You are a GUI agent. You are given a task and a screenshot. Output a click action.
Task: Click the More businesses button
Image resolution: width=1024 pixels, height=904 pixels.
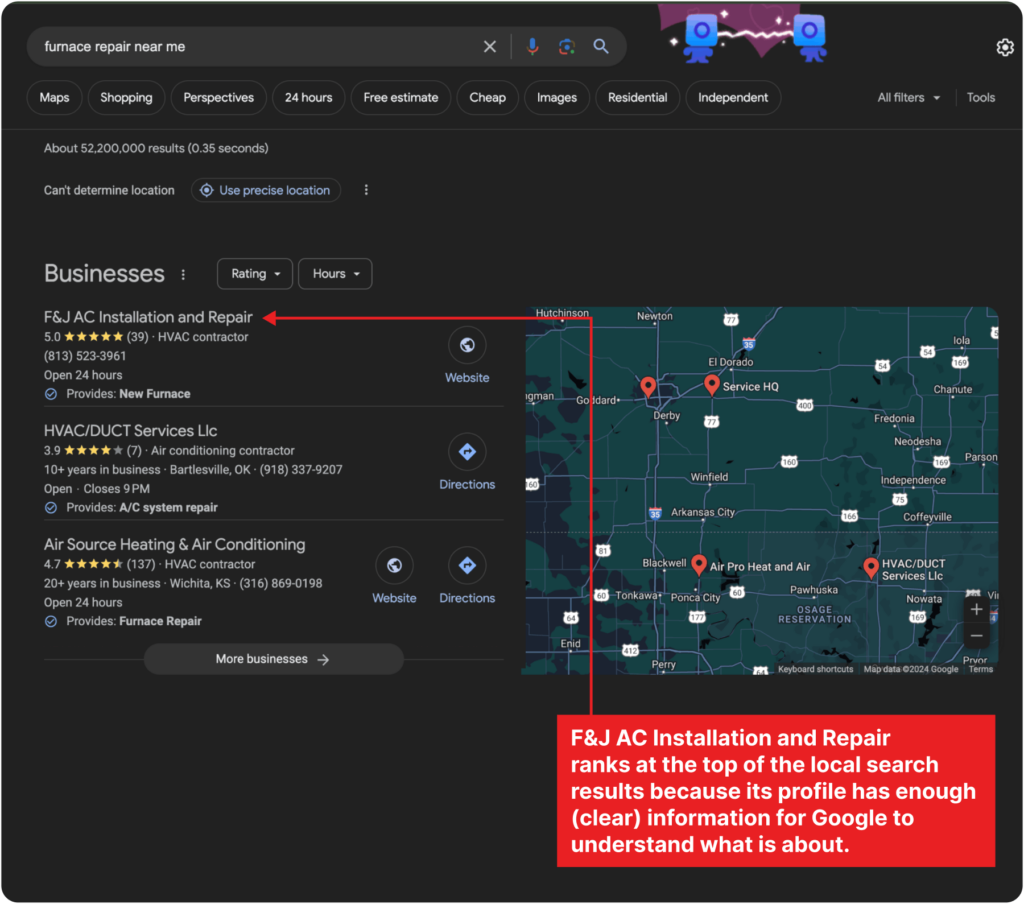(273, 659)
